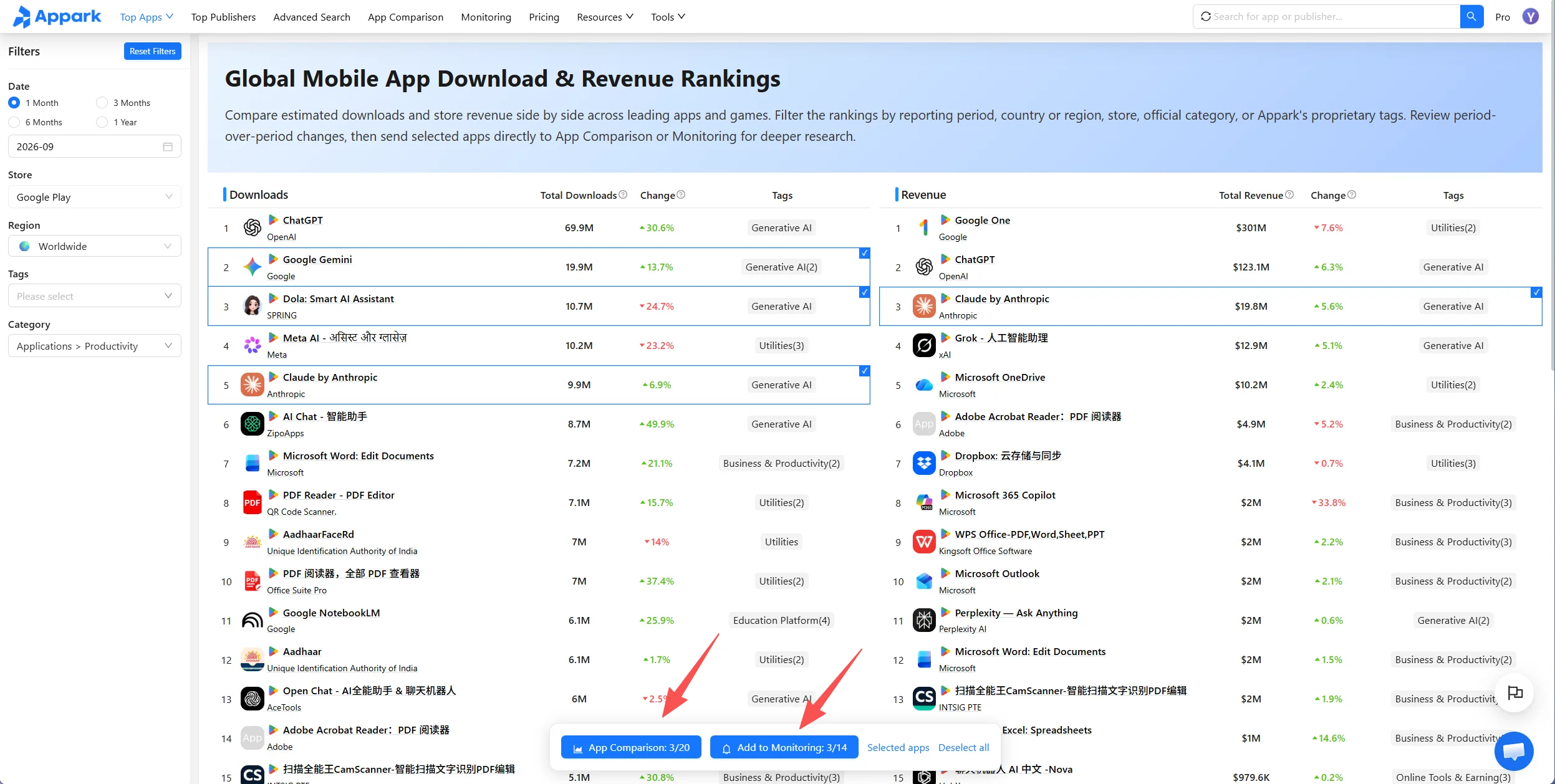Open Advanced Search page
The height and width of the screenshot is (784, 1555).
(312, 17)
